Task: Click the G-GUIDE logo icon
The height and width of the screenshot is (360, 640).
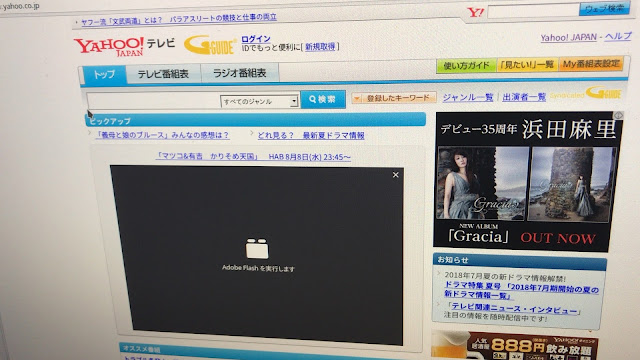Action: tap(210, 45)
